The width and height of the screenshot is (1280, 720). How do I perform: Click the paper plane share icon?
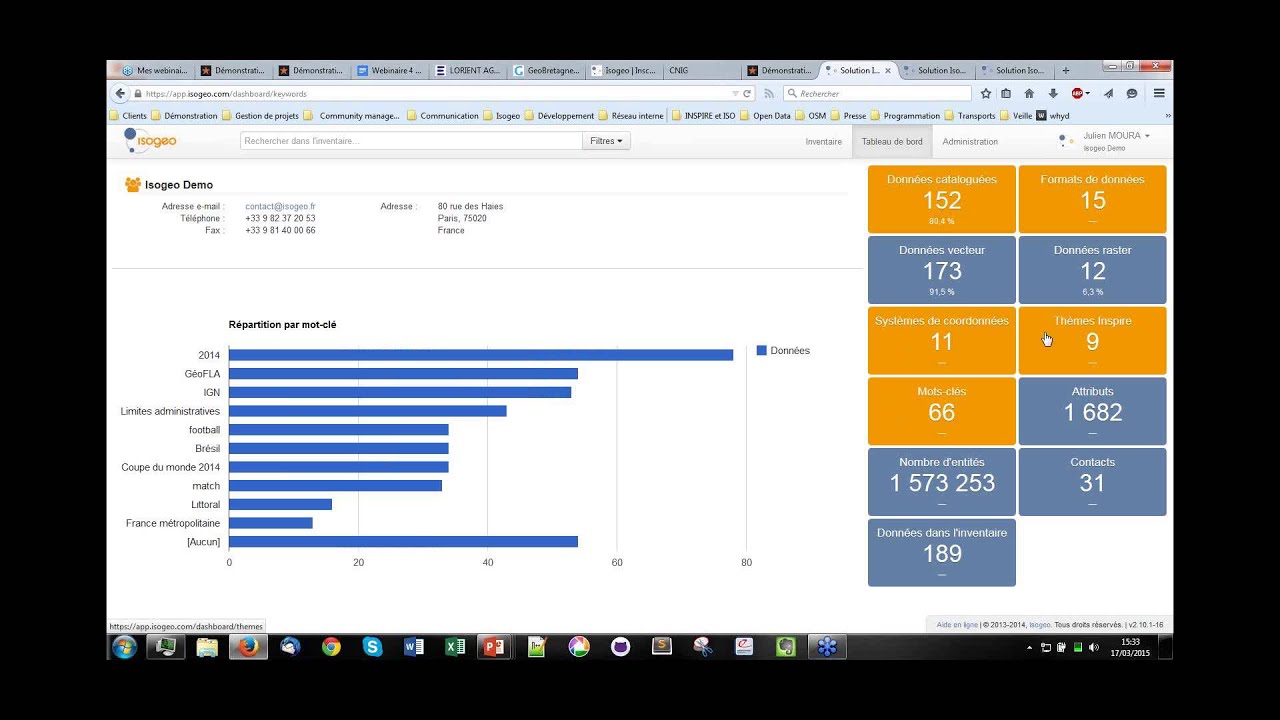click(1108, 93)
